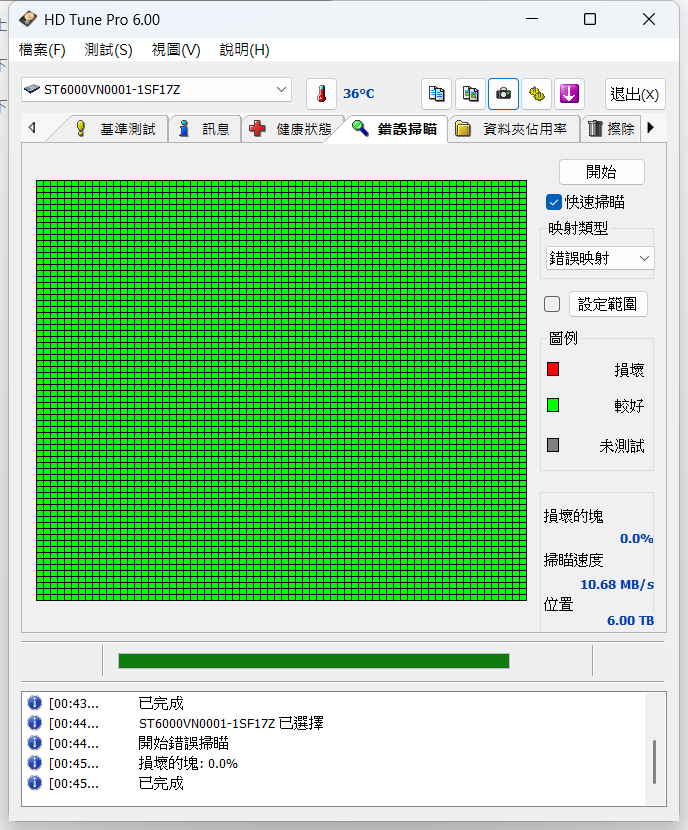Click the 退出(X) exit button
The height and width of the screenshot is (830, 688).
click(635, 94)
